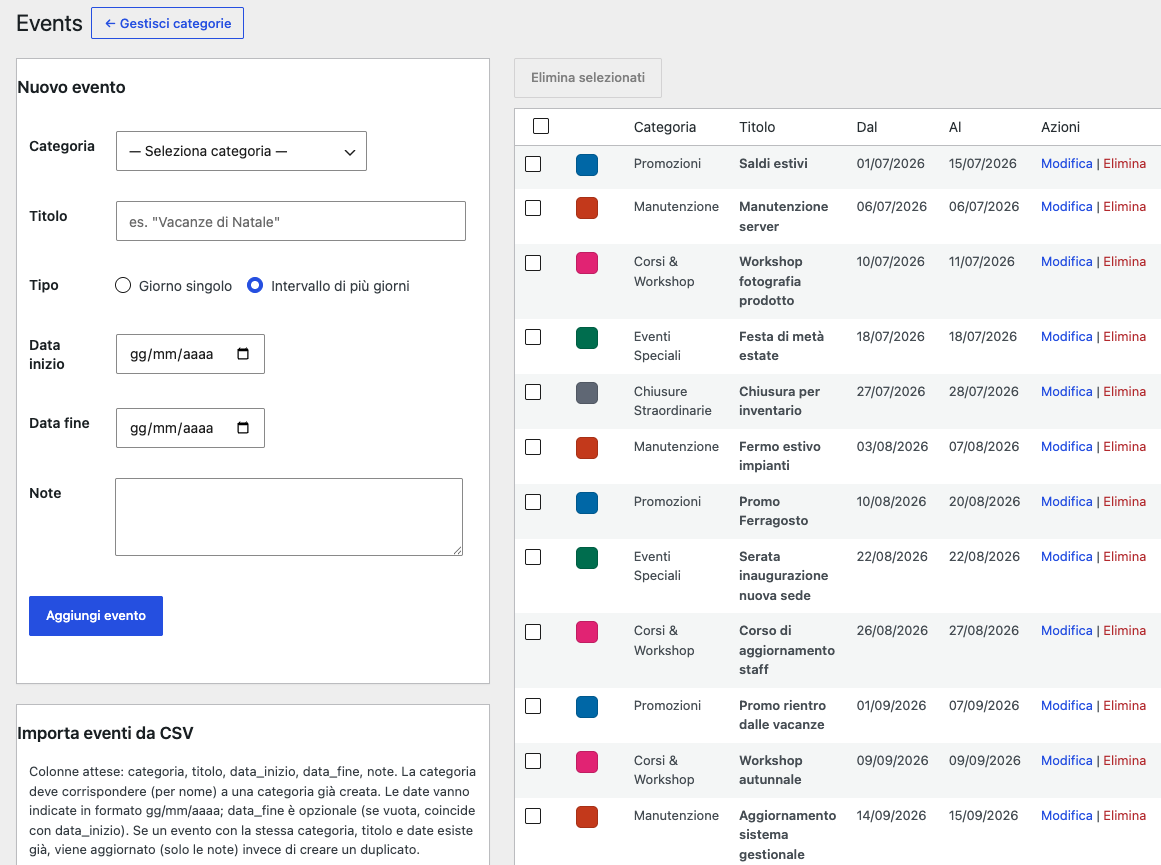Click the Dal column header
Screen dimensions: 1161x865
(866, 127)
